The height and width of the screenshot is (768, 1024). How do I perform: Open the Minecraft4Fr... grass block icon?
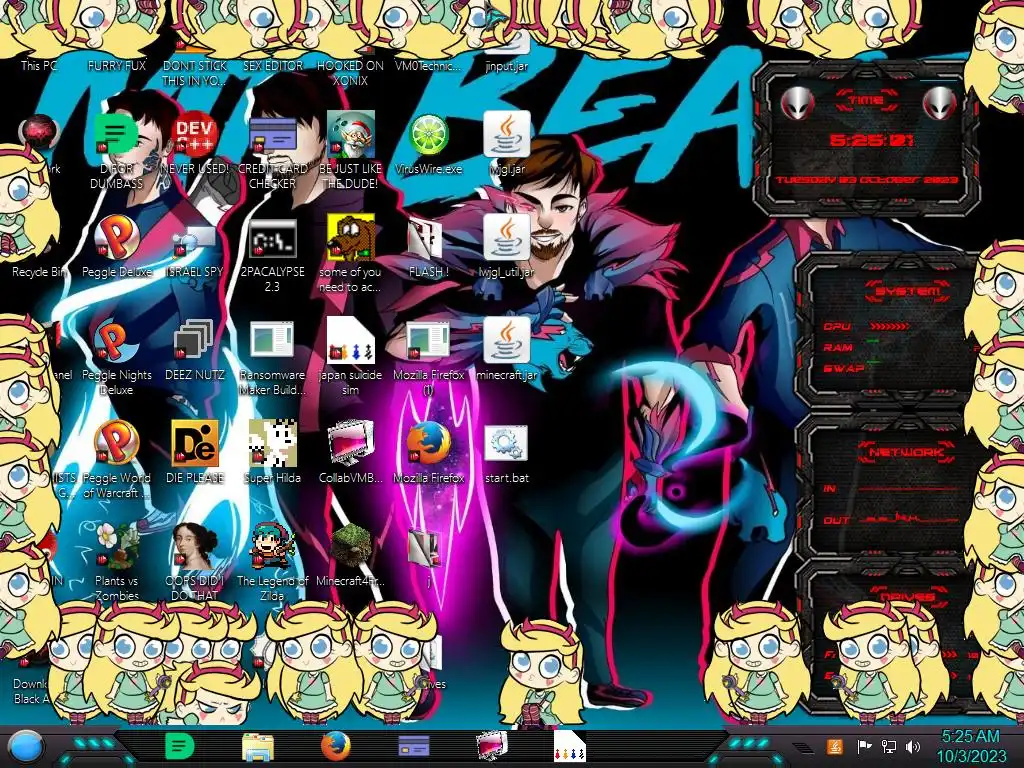(x=351, y=546)
